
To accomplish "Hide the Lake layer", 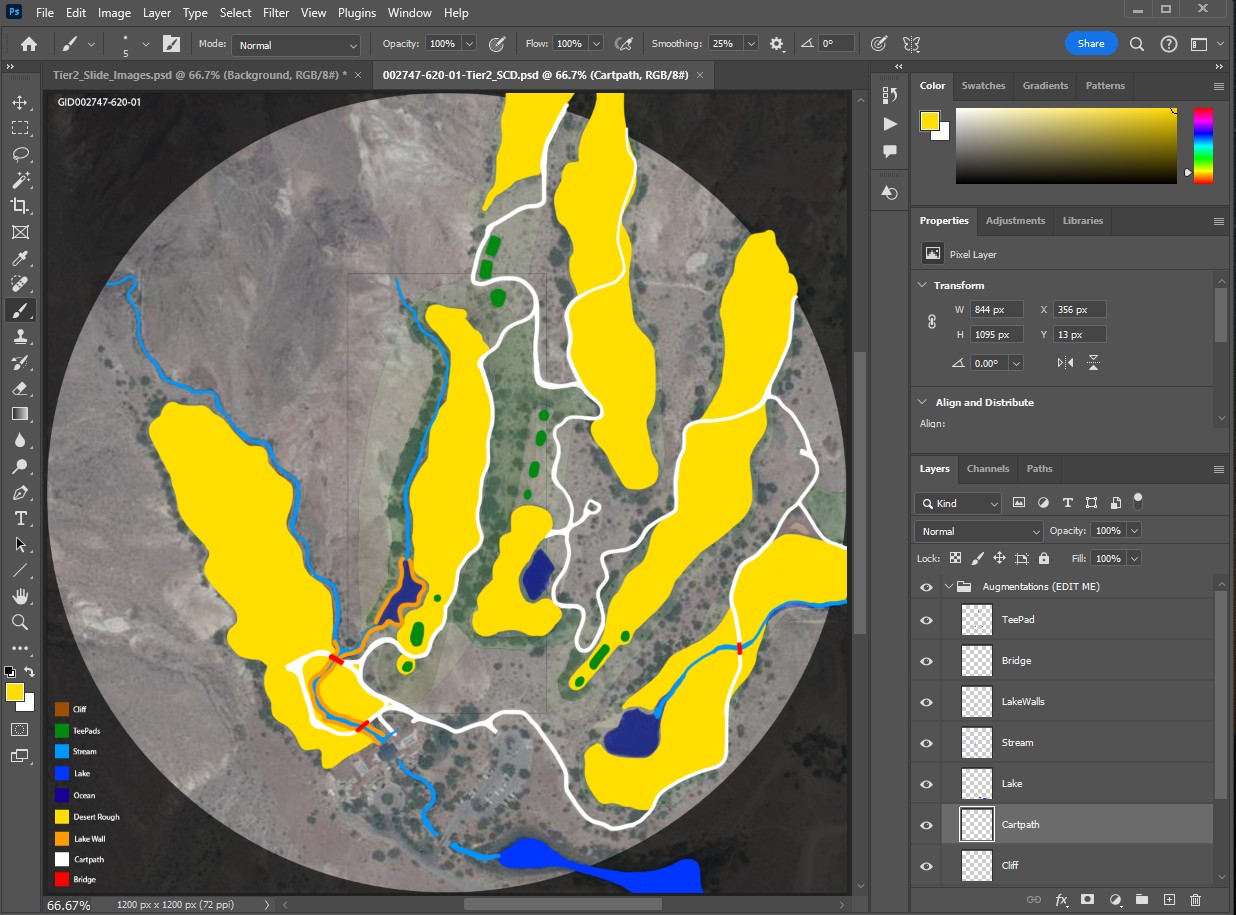I will [926, 784].
